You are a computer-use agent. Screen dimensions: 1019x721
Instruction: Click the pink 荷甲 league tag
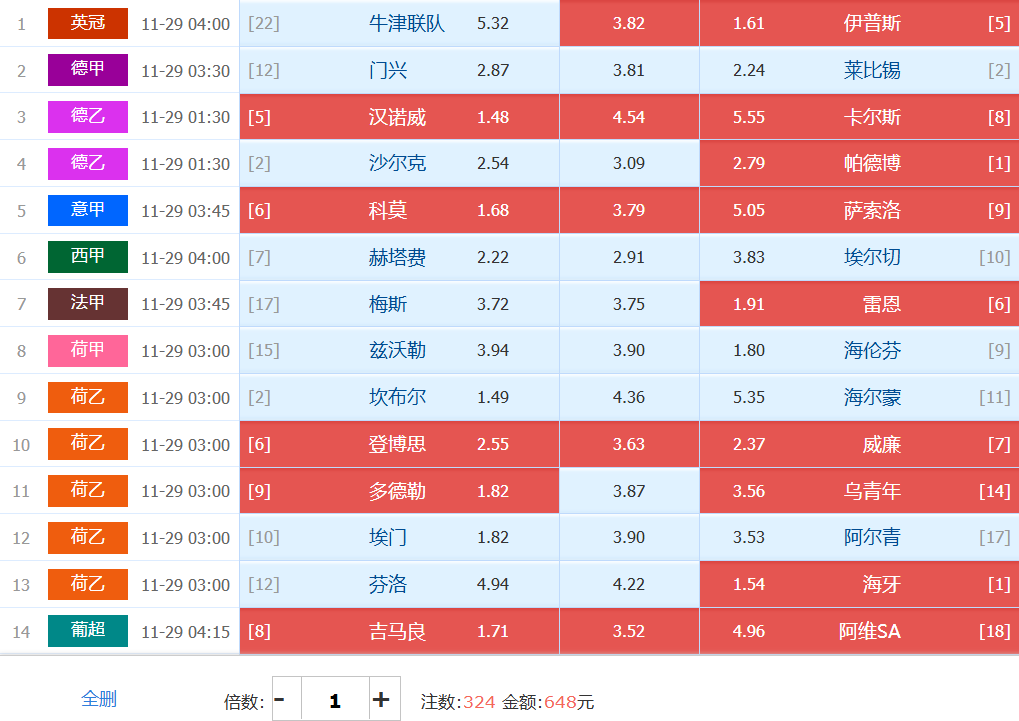tap(88, 351)
